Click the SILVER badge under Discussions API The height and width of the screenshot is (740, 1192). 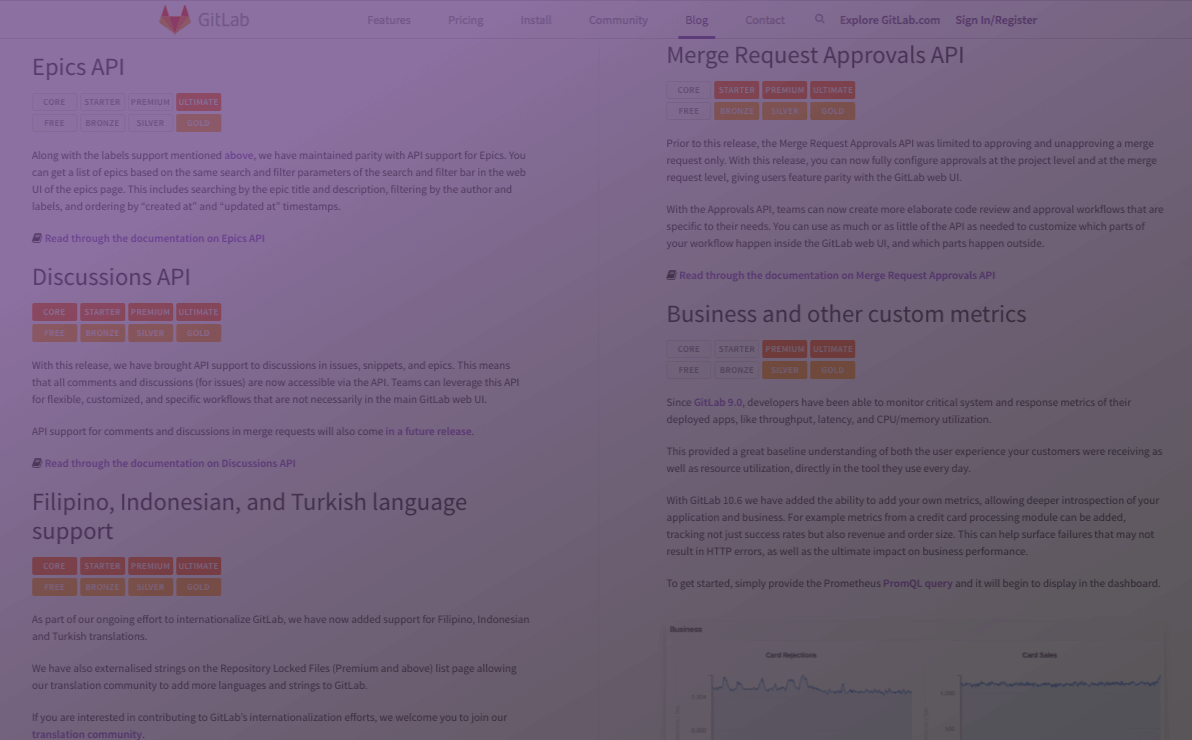coord(150,333)
